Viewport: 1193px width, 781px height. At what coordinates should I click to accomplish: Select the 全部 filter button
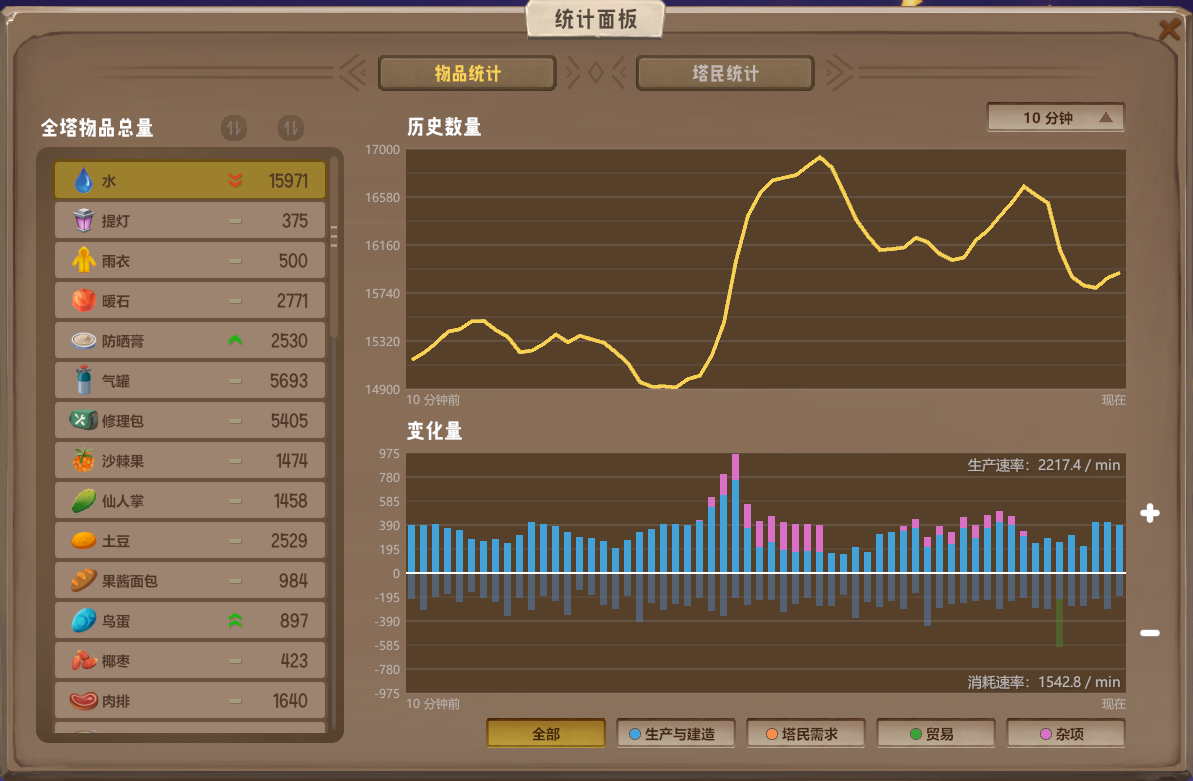click(x=546, y=734)
